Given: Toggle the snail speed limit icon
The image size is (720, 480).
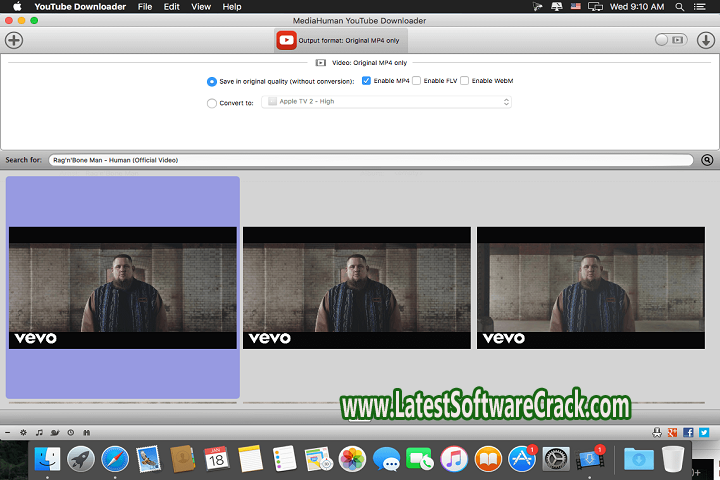Looking at the screenshot, I should coord(55,432).
